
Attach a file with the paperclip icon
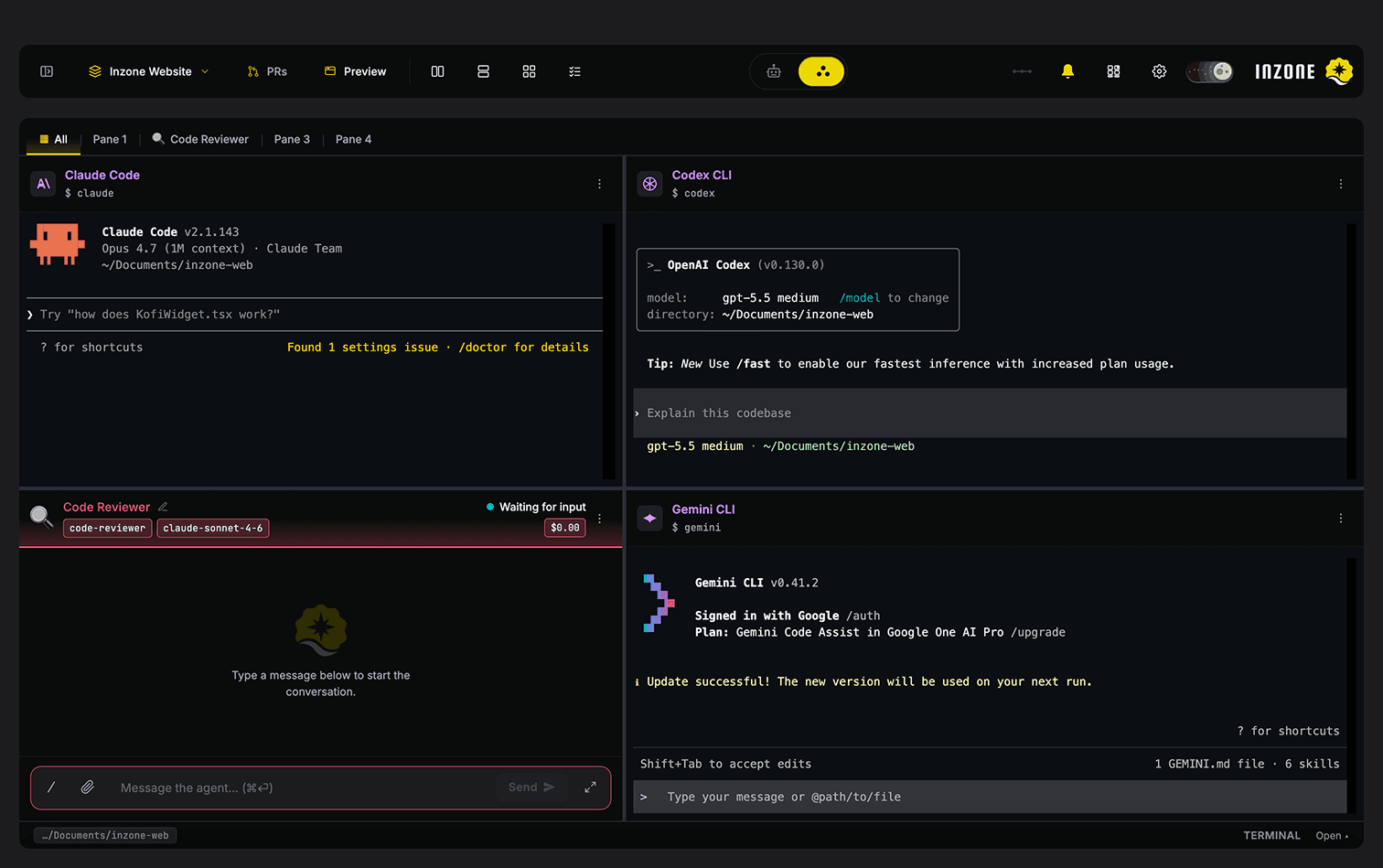click(x=88, y=788)
